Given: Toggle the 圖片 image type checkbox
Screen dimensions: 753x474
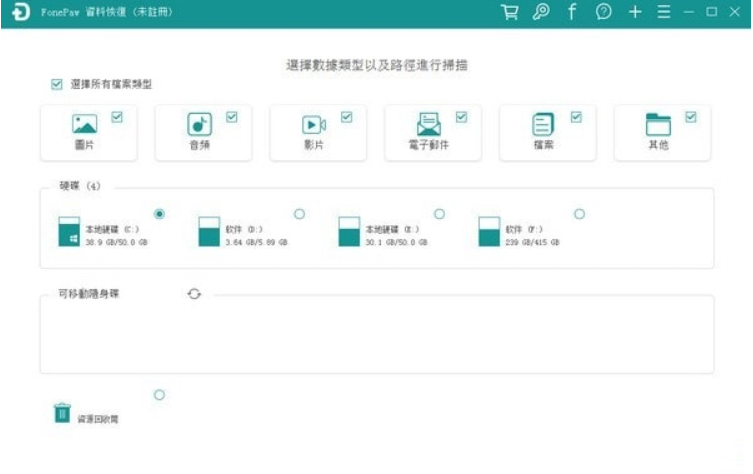Looking at the screenshot, I should coord(117,117).
